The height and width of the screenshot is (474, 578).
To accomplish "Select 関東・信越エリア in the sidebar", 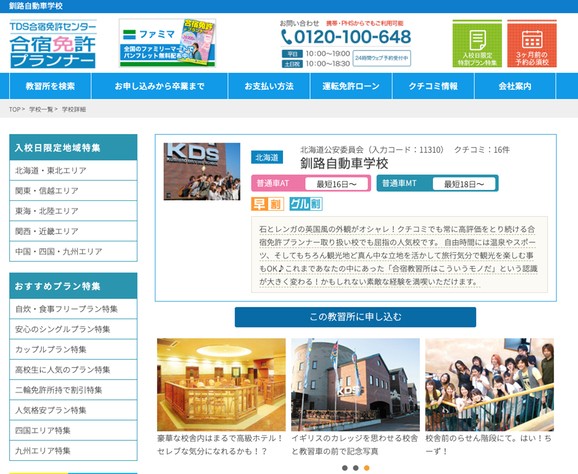I will [73, 191].
